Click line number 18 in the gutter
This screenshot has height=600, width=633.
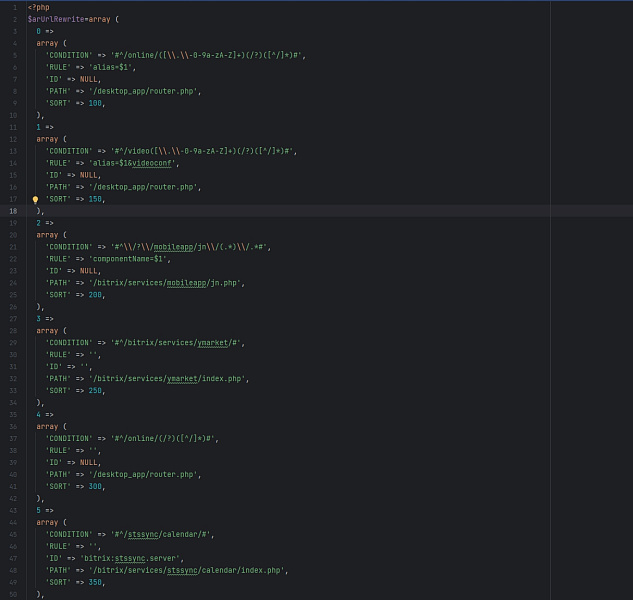13,211
